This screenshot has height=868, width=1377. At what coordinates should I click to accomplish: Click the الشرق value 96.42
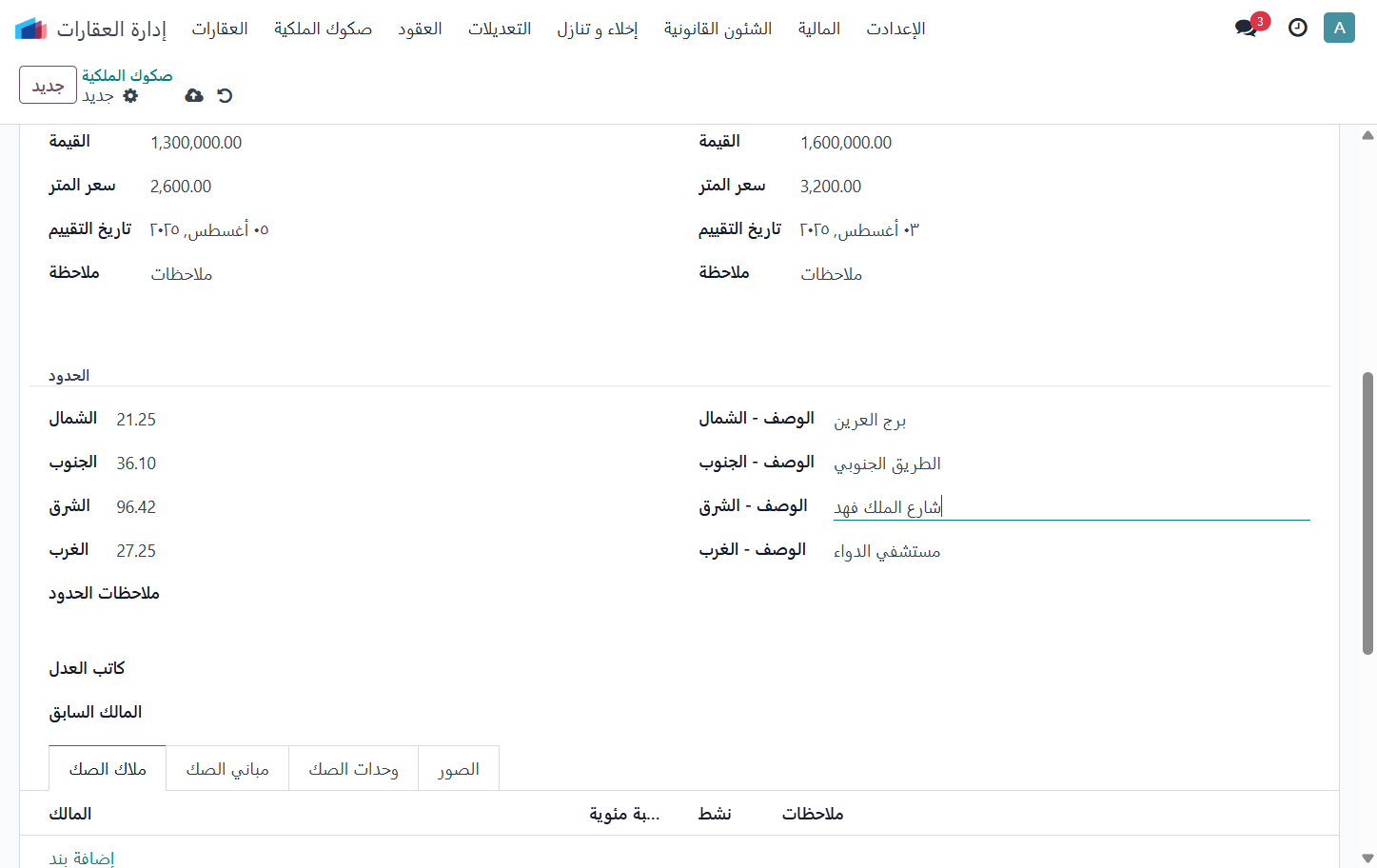tap(136, 507)
